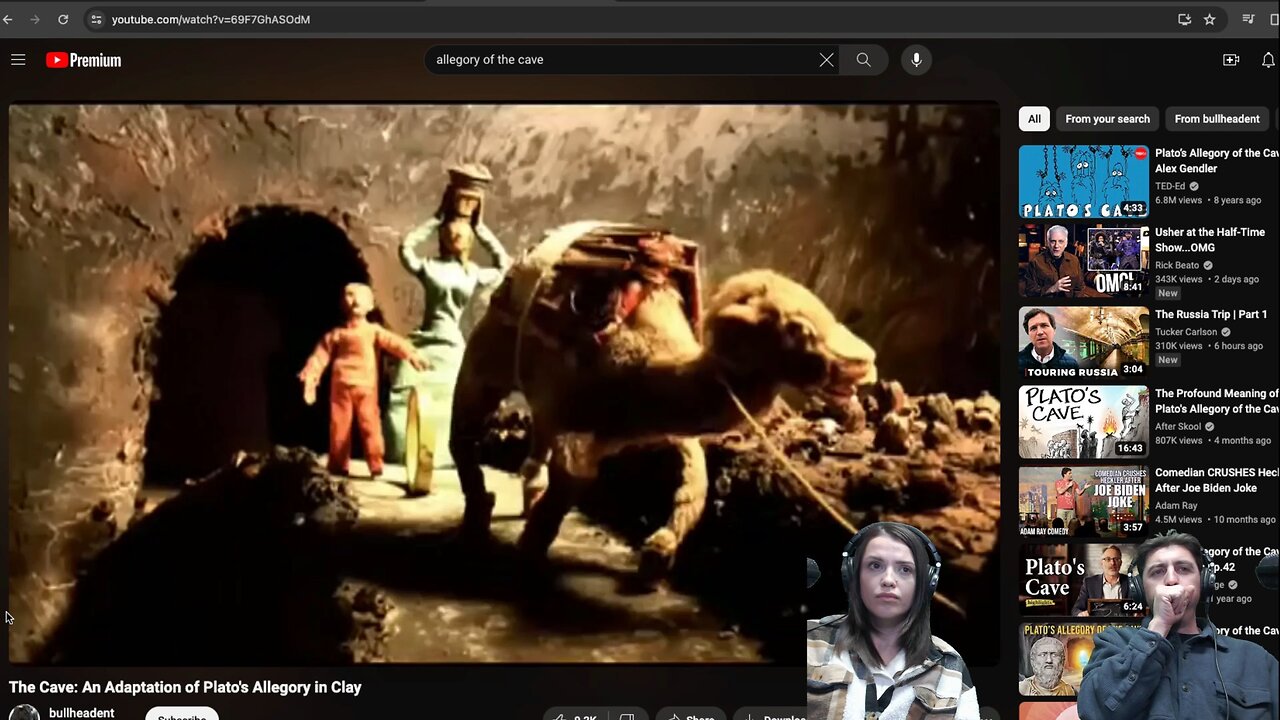Click the clay cave video player
Screen dimensions: 1280x720
click(x=504, y=384)
